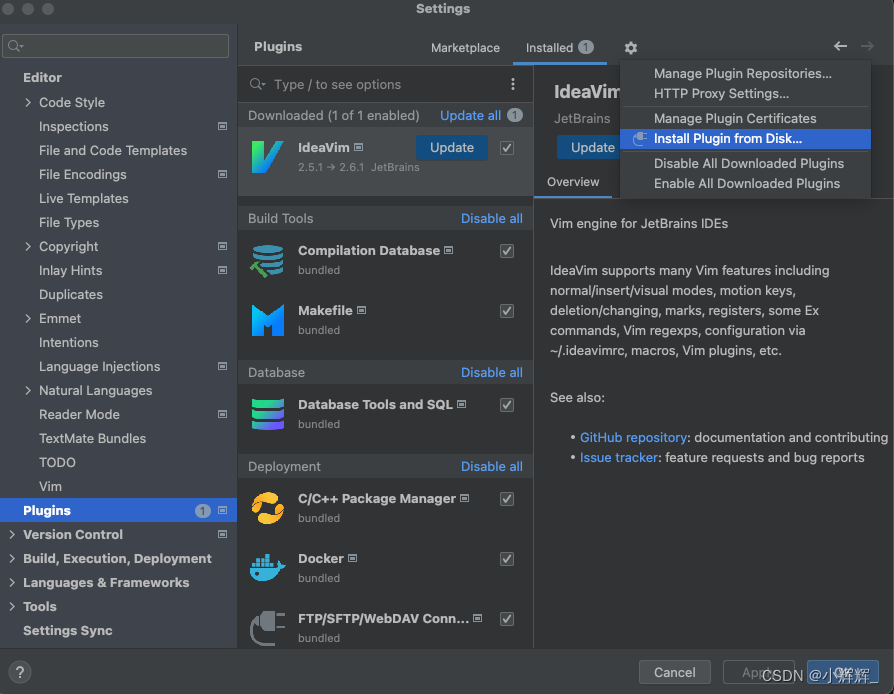Click the FTP/SFTP/WebDAV Connectivity icon
894x694 pixels.
pos(267,628)
